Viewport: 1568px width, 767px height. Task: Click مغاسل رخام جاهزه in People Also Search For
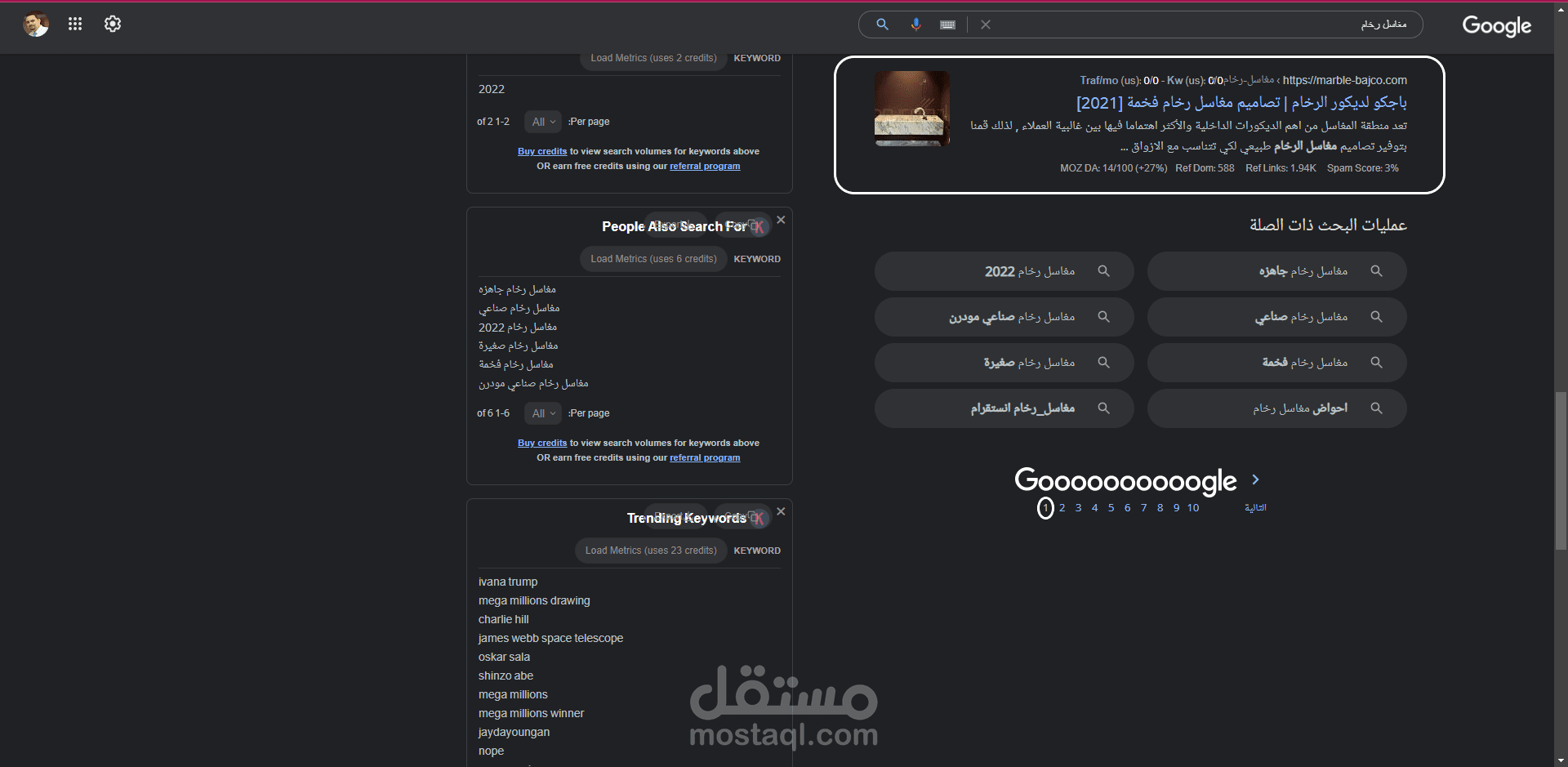(517, 289)
